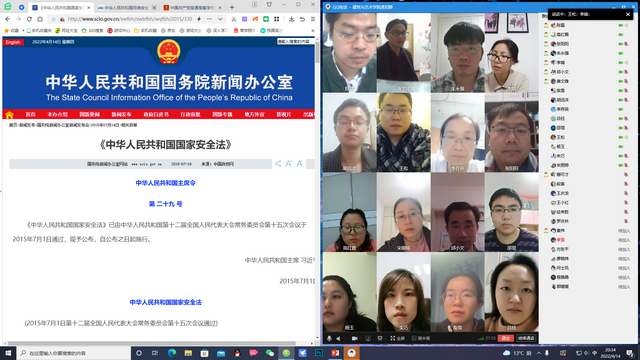Viewport: 640px width, 360px height.
Task: Show hidden system tray icons
Action: coord(539,353)
